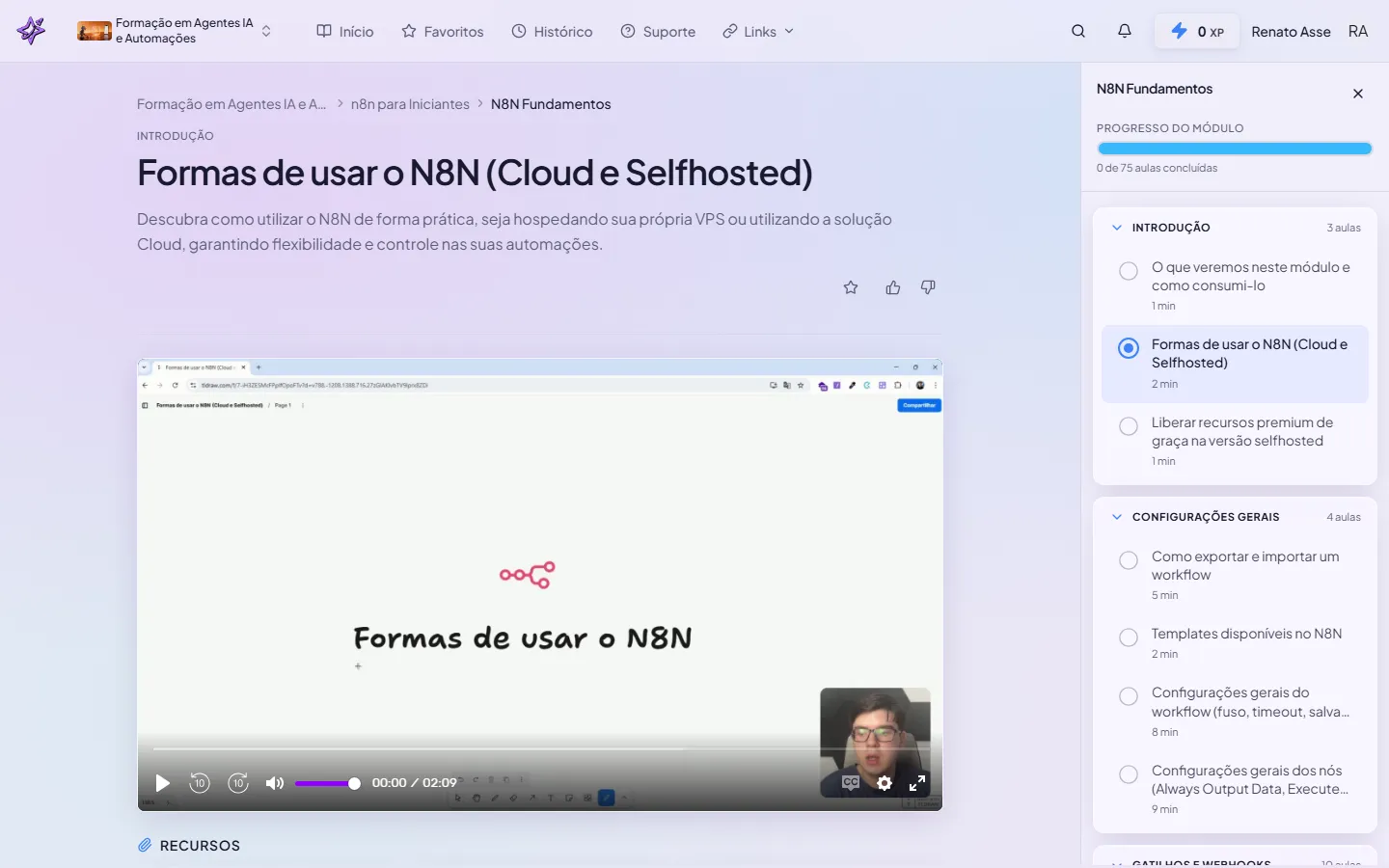Like the lesson with thumbs up
Screen dimensions: 1389x868
tap(893, 287)
